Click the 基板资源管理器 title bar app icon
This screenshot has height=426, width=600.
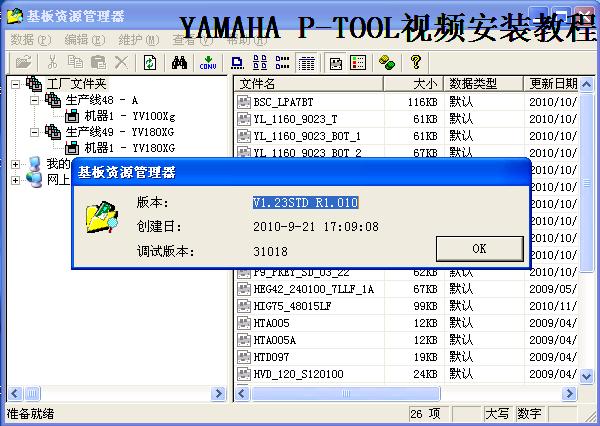[15, 16]
